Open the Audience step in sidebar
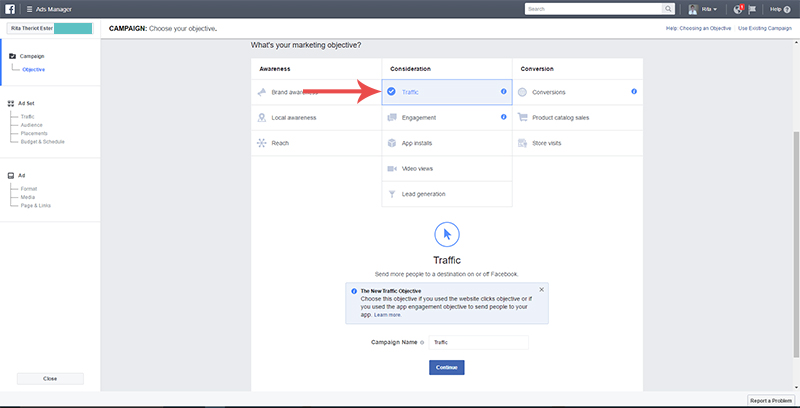800x408 pixels. (32, 125)
